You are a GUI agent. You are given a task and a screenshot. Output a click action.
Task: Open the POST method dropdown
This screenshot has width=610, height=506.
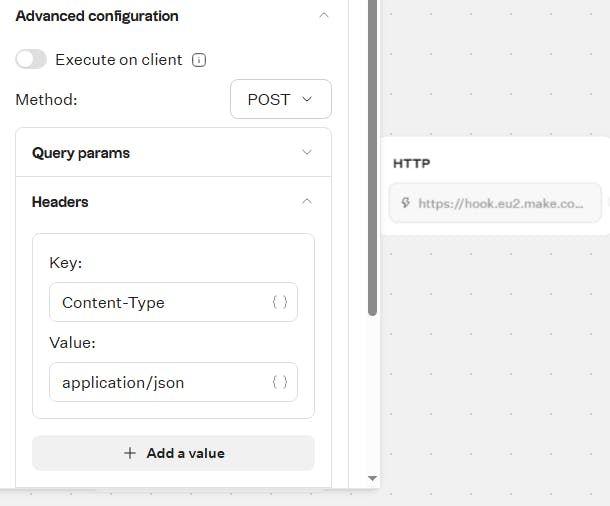(280, 100)
